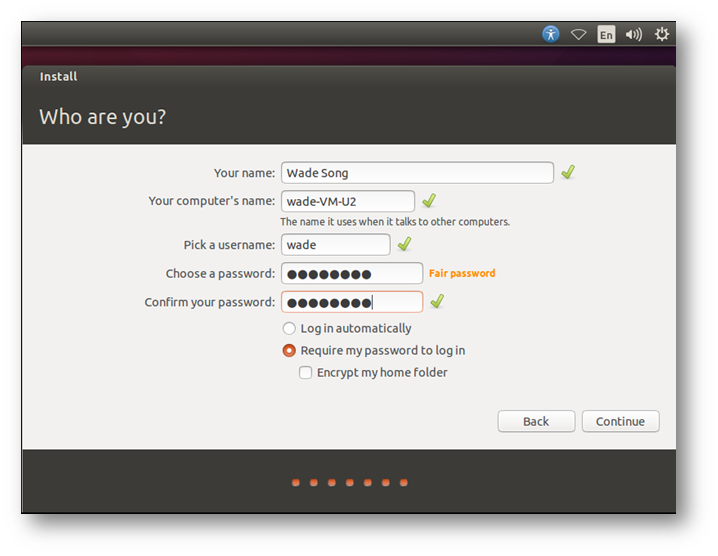The width and height of the screenshot is (718, 556).
Task: Open the system gear menu
Action: click(x=661, y=34)
